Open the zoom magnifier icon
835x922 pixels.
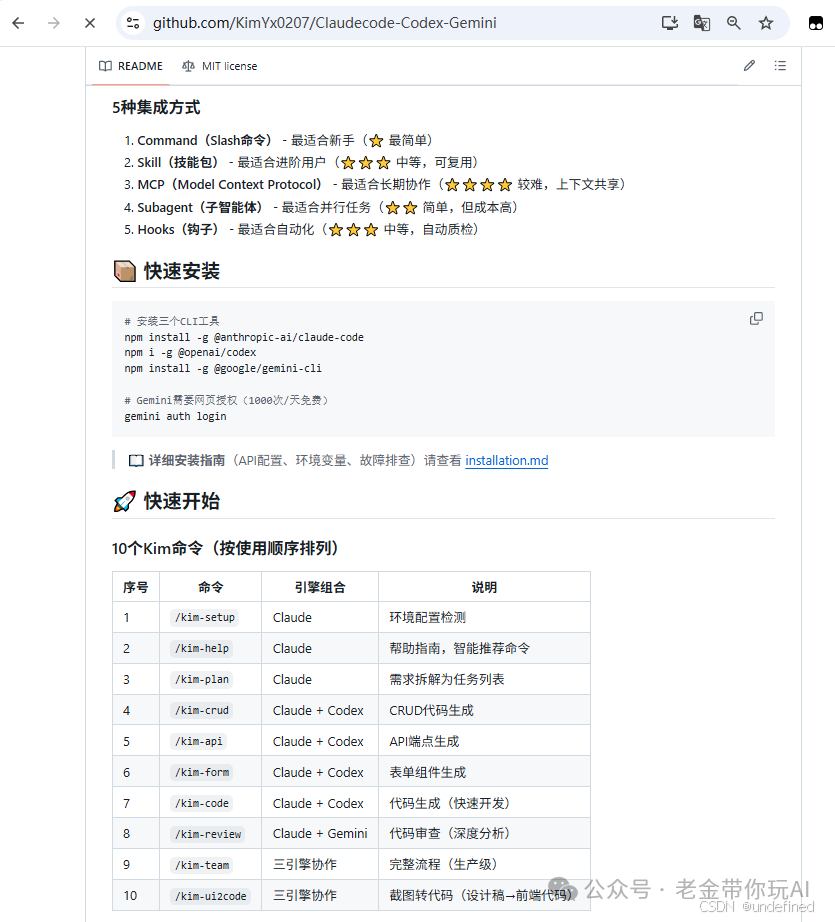[733, 23]
